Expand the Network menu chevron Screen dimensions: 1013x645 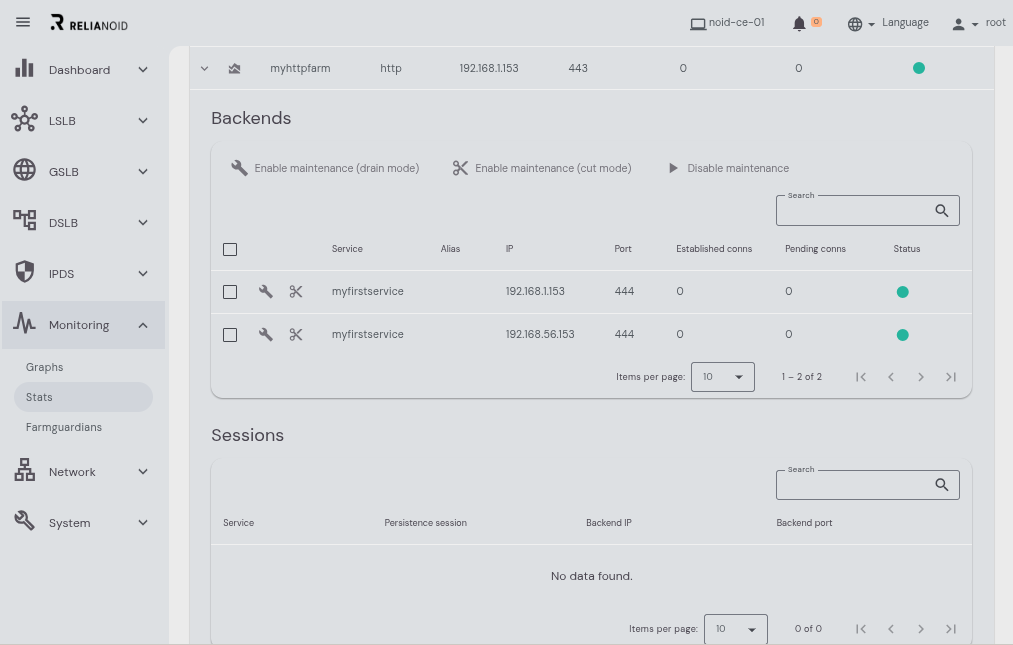coord(143,472)
